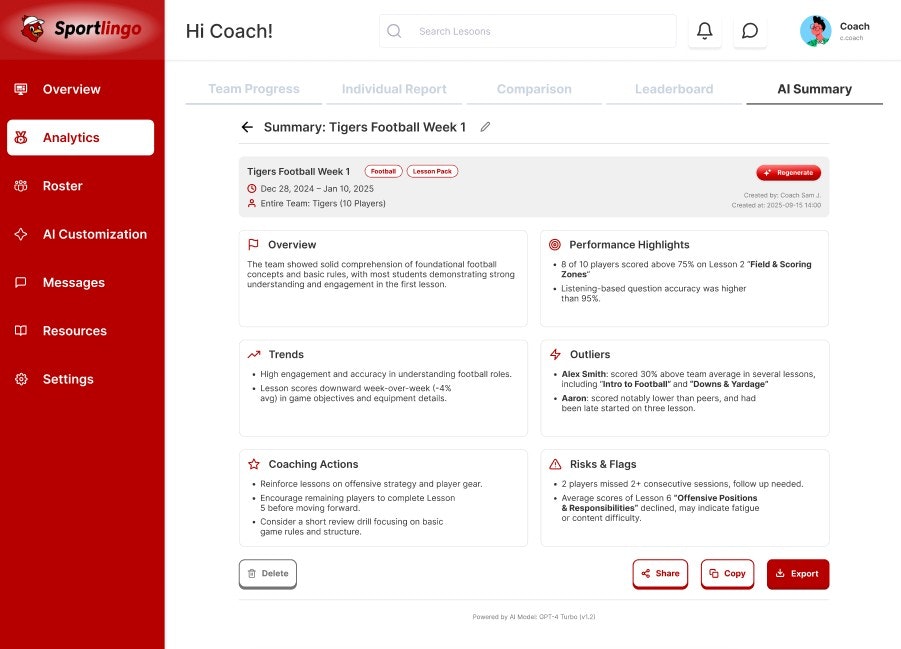Open the Overview sidebar item

pos(80,89)
